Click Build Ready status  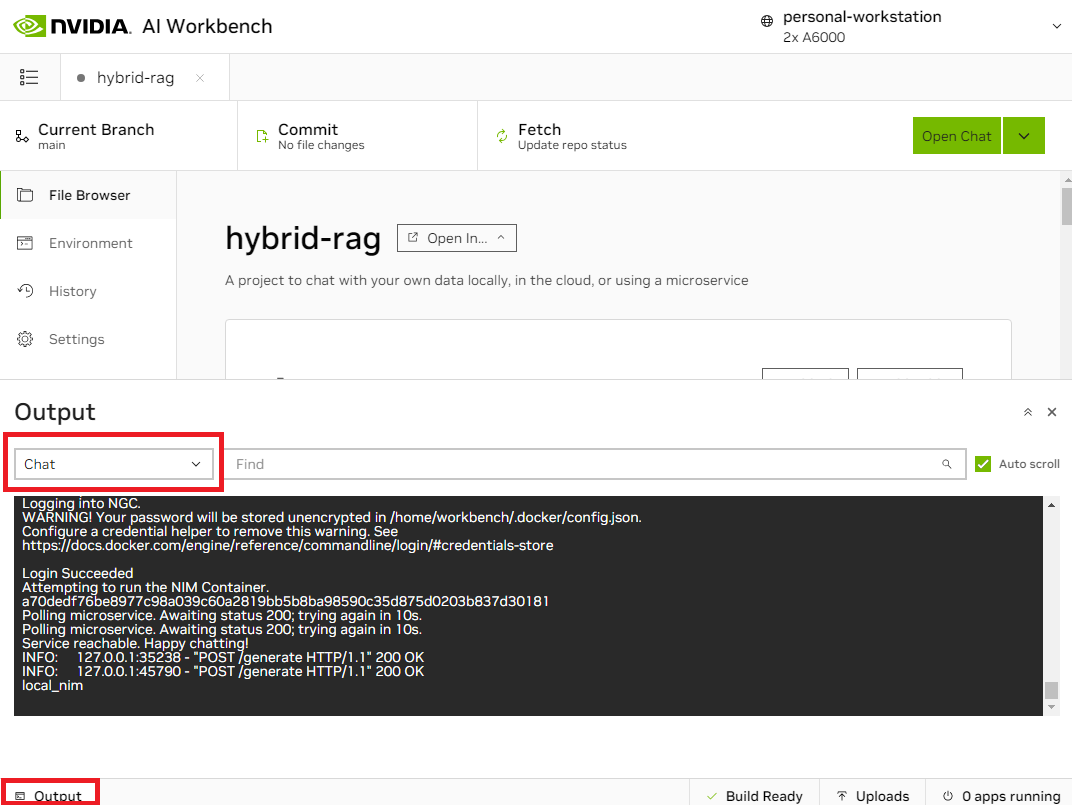pyautogui.click(x=753, y=795)
